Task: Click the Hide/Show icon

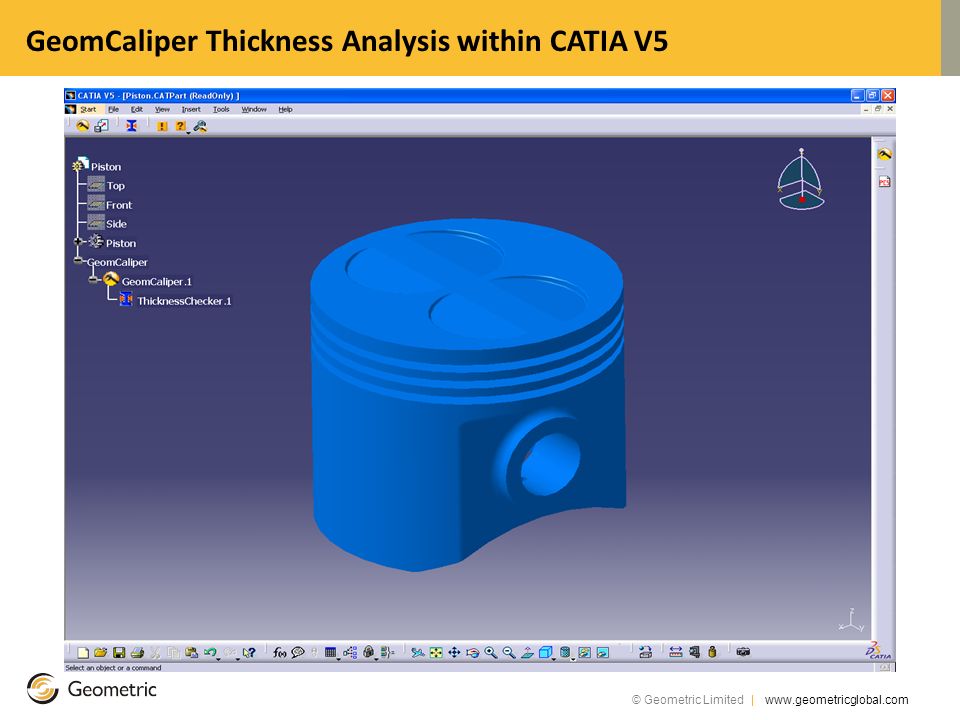Action: tap(585, 653)
